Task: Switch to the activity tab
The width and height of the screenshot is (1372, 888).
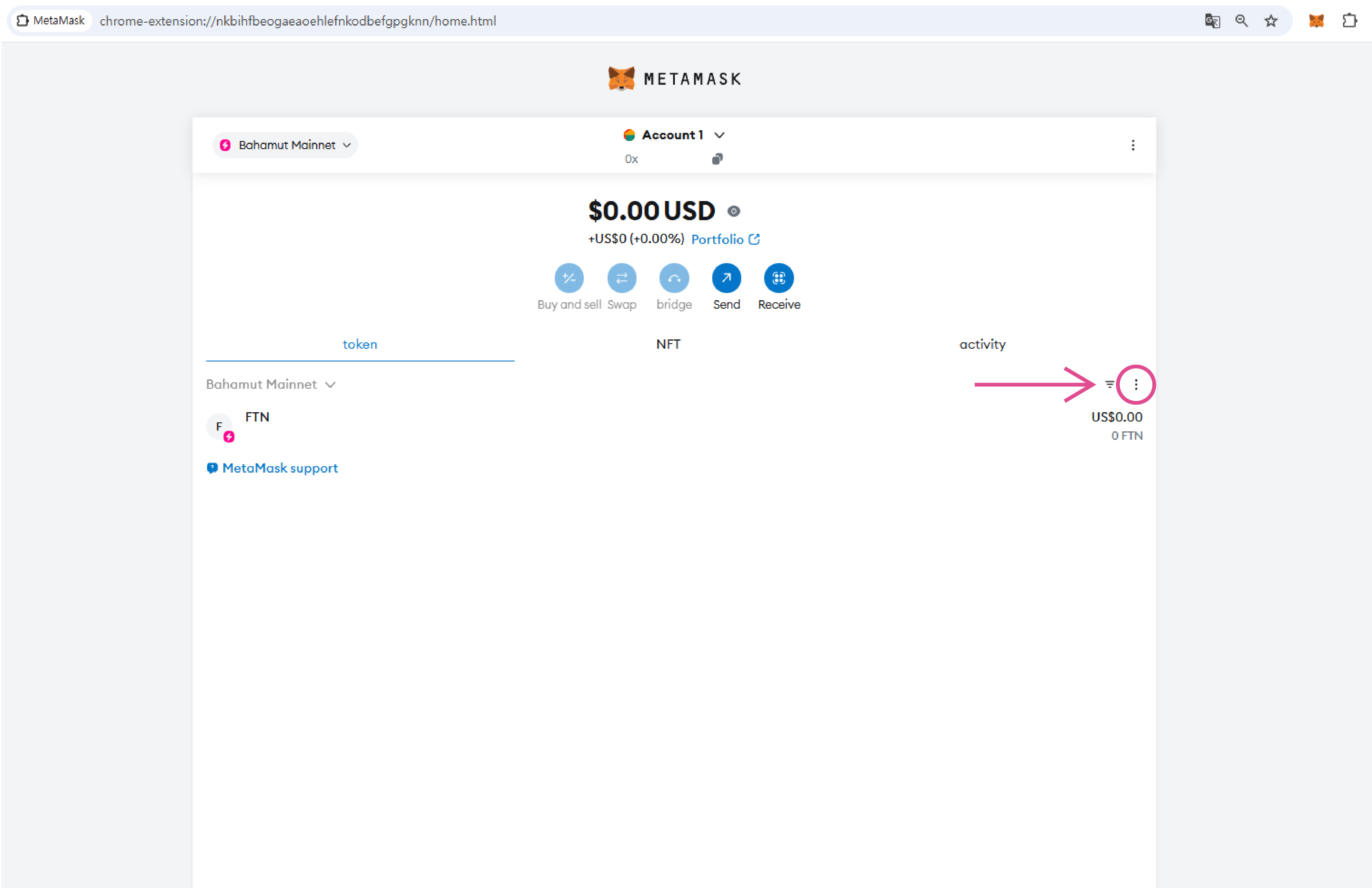Action: click(982, 344)
